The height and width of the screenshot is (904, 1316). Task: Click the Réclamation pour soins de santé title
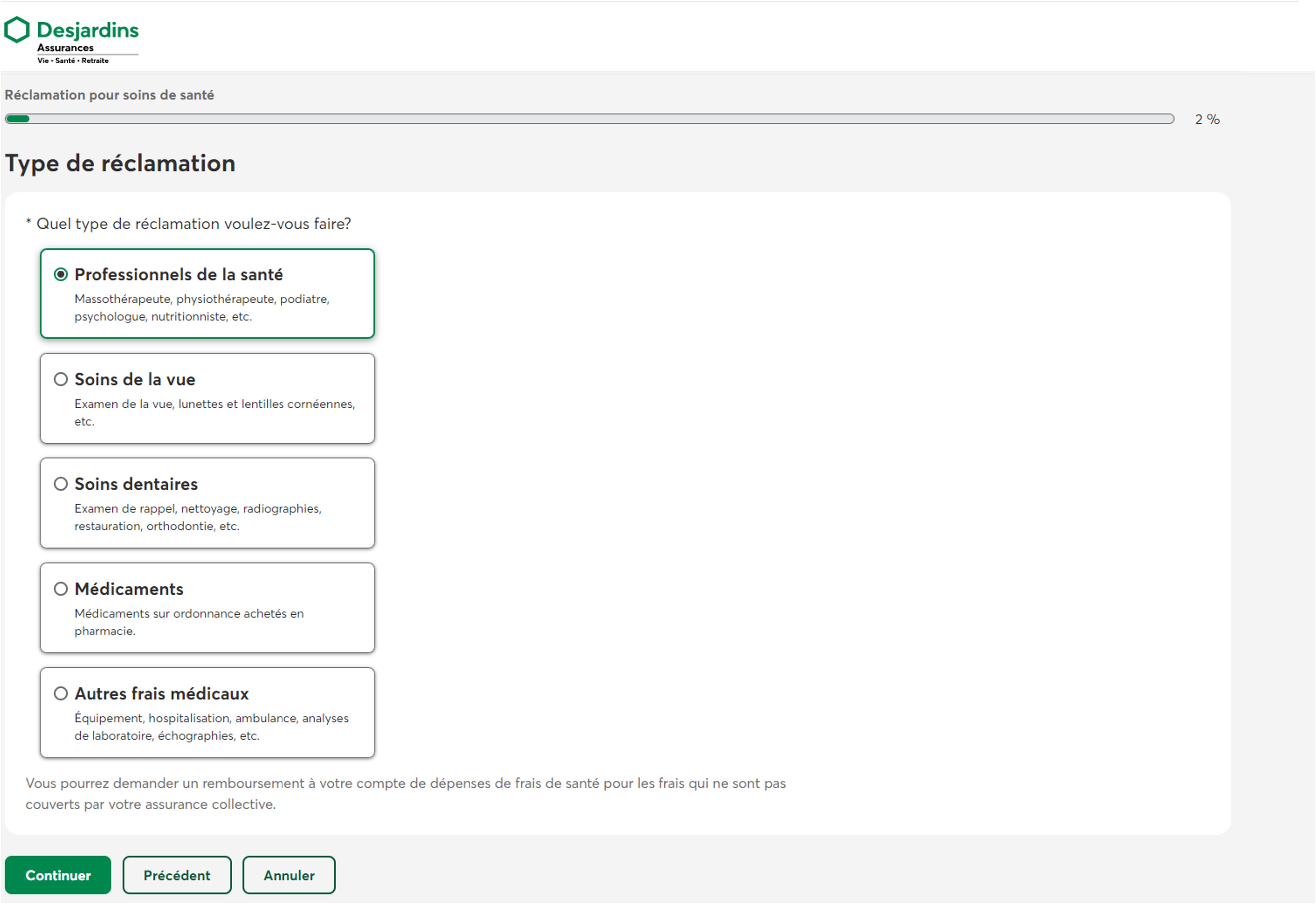click(x=109, y=95)
